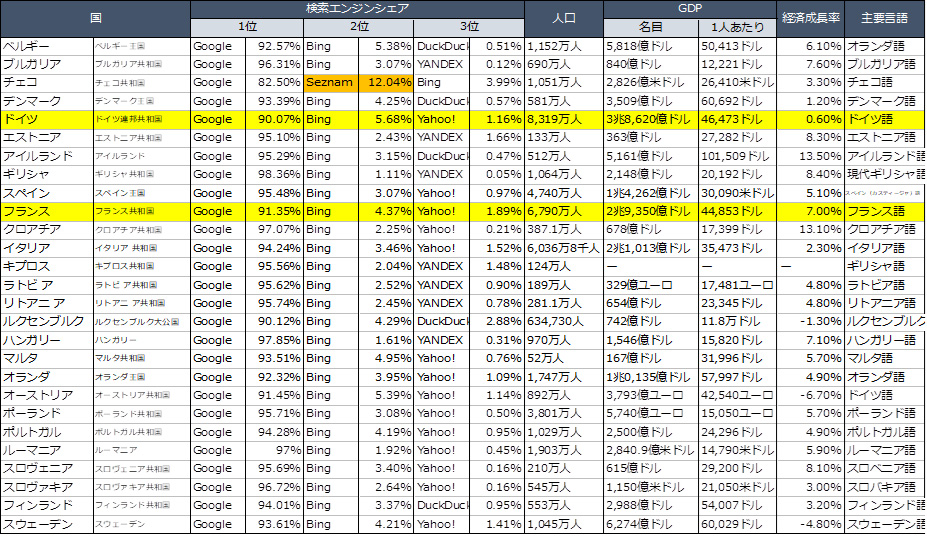Click the ルーマニア country cell
Image resolution: width=927 pixels, height=536 pixels.
coord(47,450)
